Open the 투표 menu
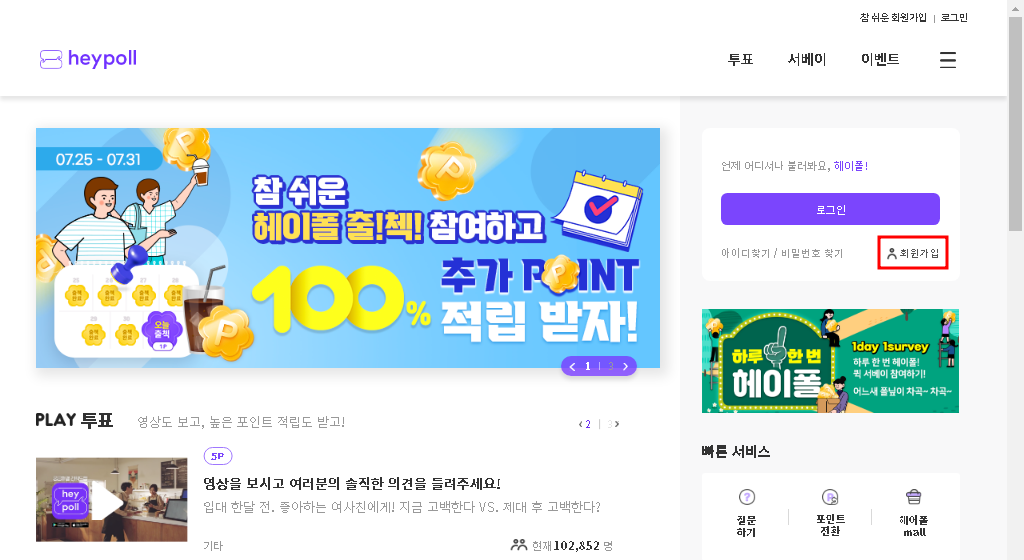 point(741,59)
